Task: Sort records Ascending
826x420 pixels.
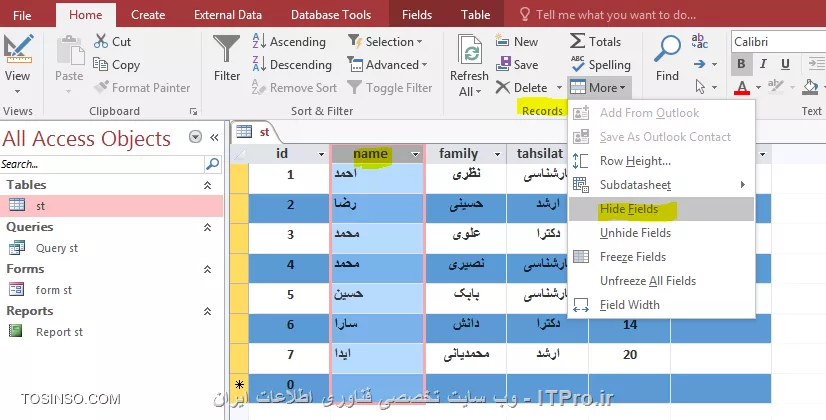Action: [289, 42]
